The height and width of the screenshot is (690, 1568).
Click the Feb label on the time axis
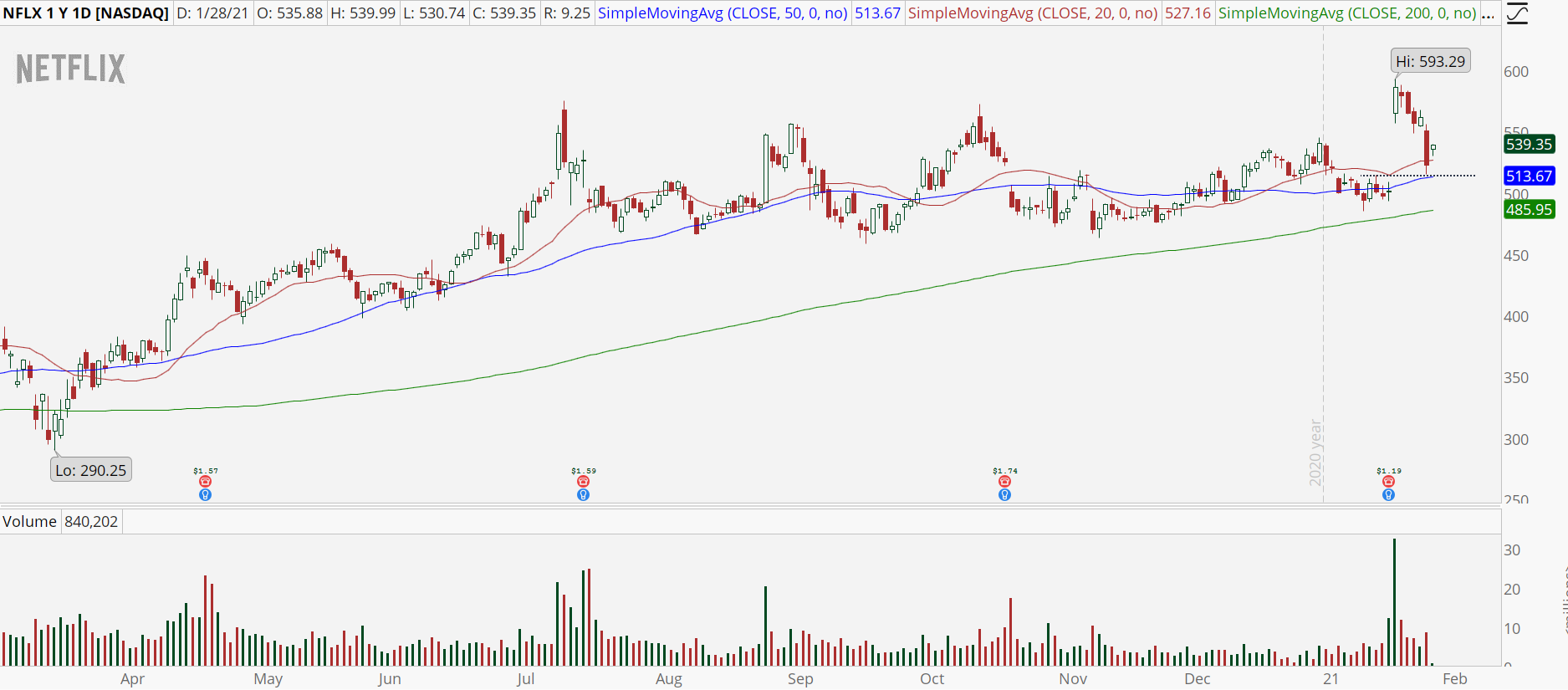point(1455,679)
